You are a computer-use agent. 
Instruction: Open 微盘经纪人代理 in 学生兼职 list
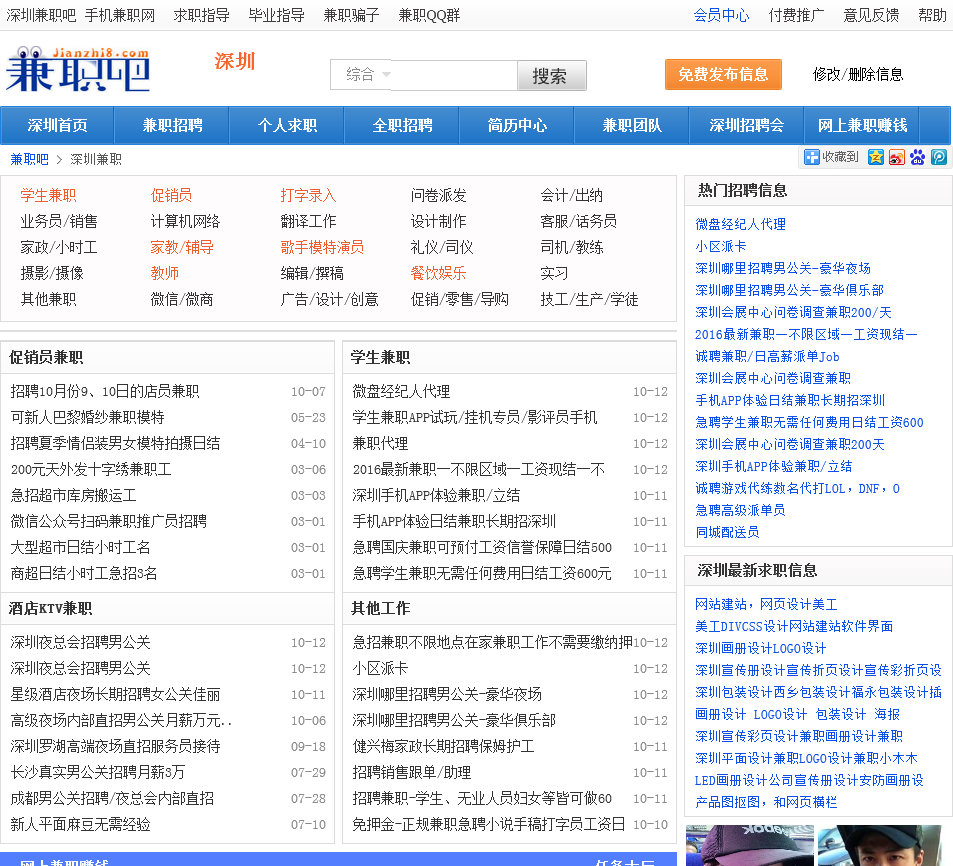[x=401, y=391]
